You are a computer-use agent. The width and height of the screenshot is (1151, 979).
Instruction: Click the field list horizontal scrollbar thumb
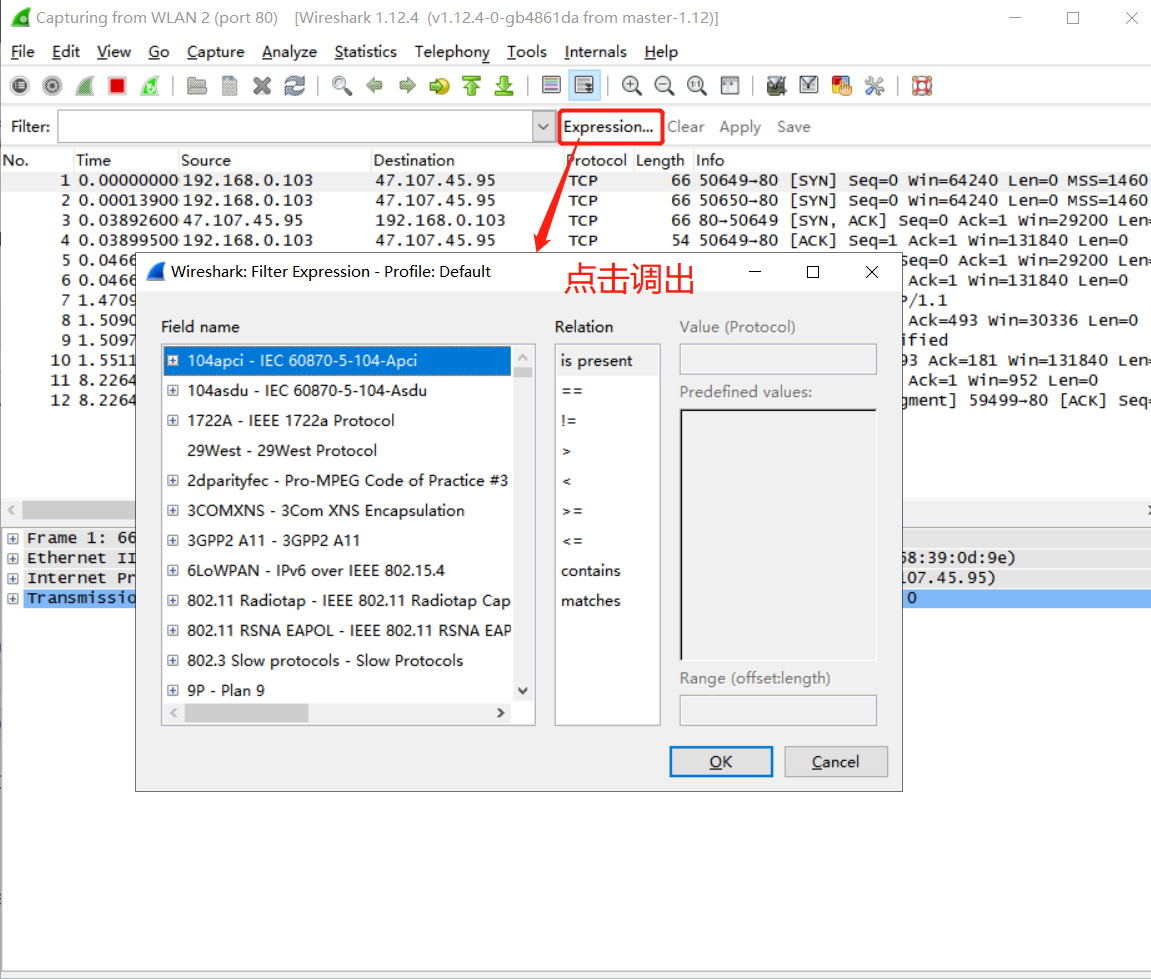(246, 713)
